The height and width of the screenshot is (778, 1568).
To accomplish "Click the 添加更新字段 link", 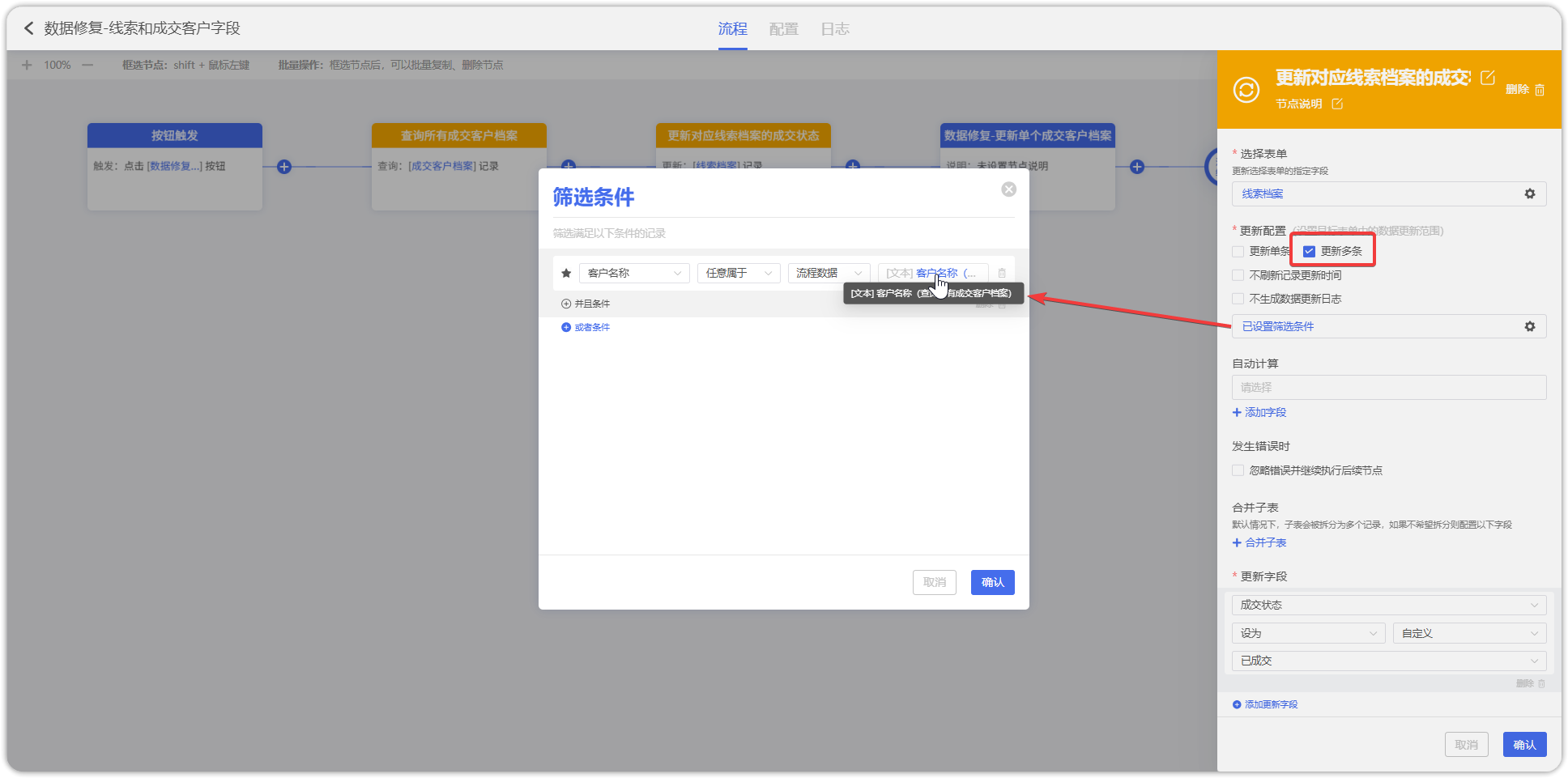I will click(x=1270, y=704).
